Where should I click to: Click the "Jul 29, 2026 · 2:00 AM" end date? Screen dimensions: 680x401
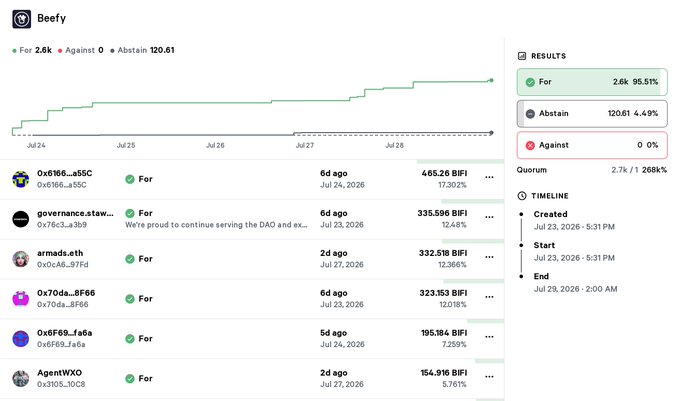pyautogui.click(x=575, y=289)
